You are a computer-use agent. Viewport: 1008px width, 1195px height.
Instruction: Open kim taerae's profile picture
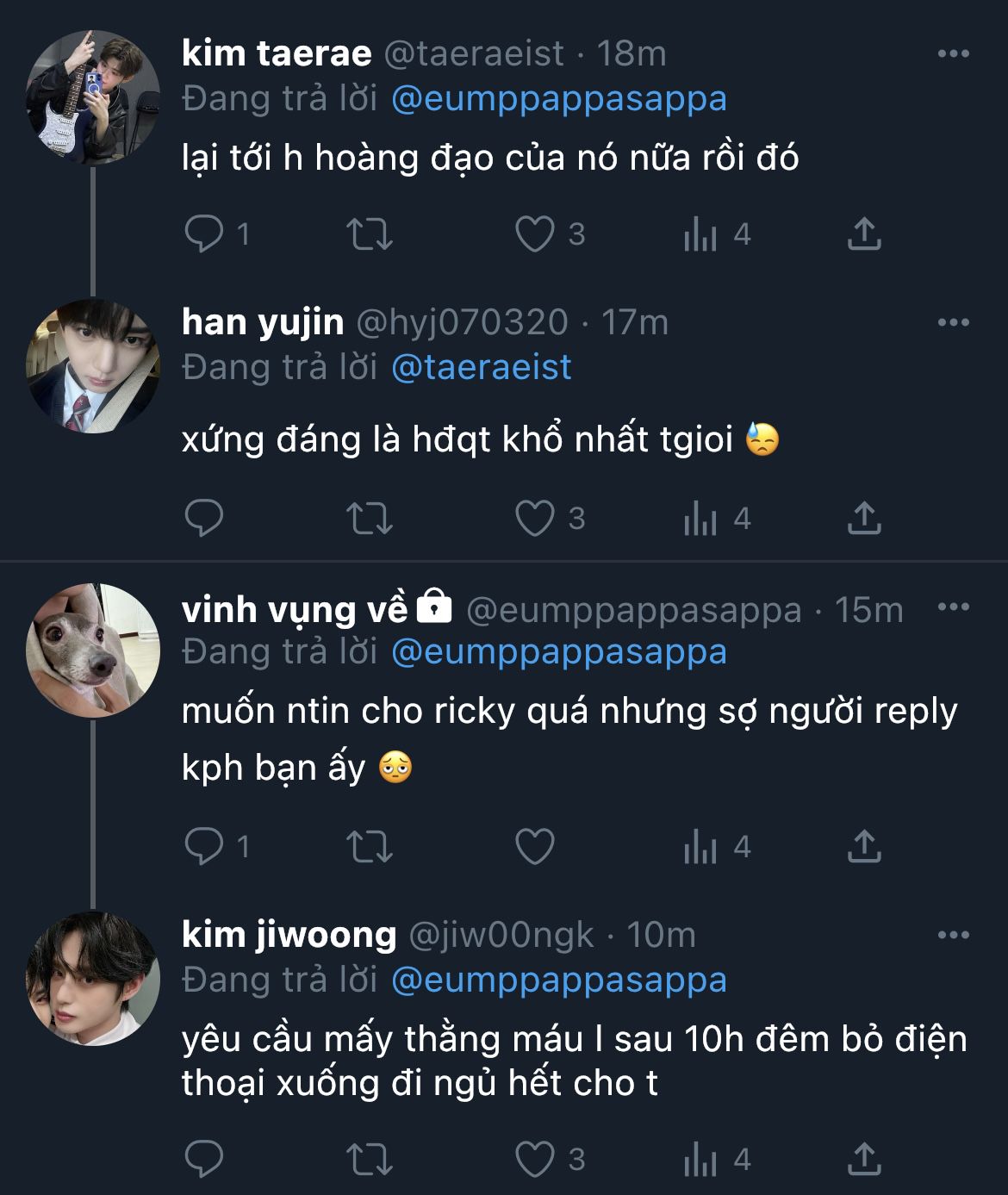(x=93, y=97)
